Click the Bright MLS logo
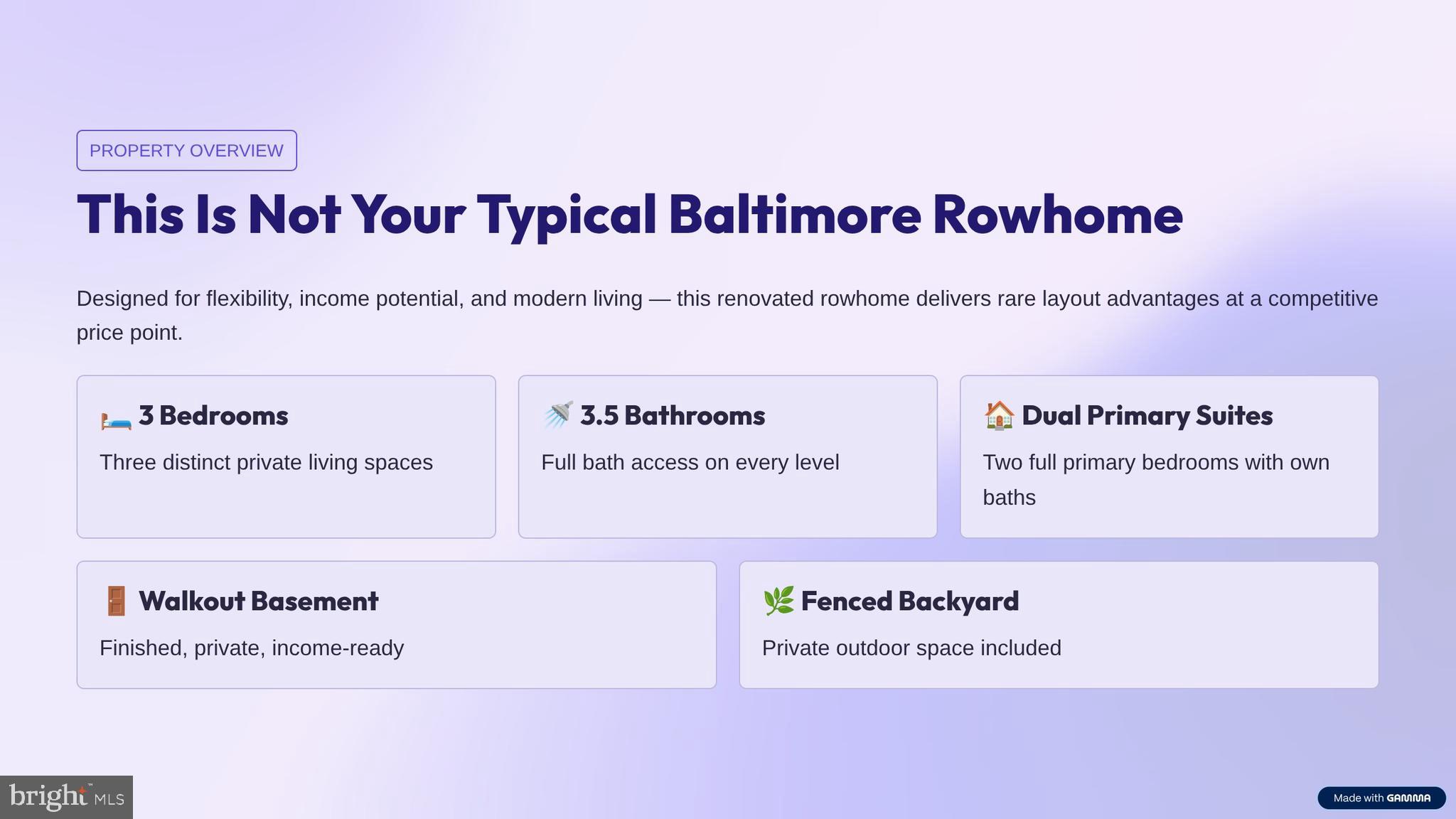 coord(66,797)
